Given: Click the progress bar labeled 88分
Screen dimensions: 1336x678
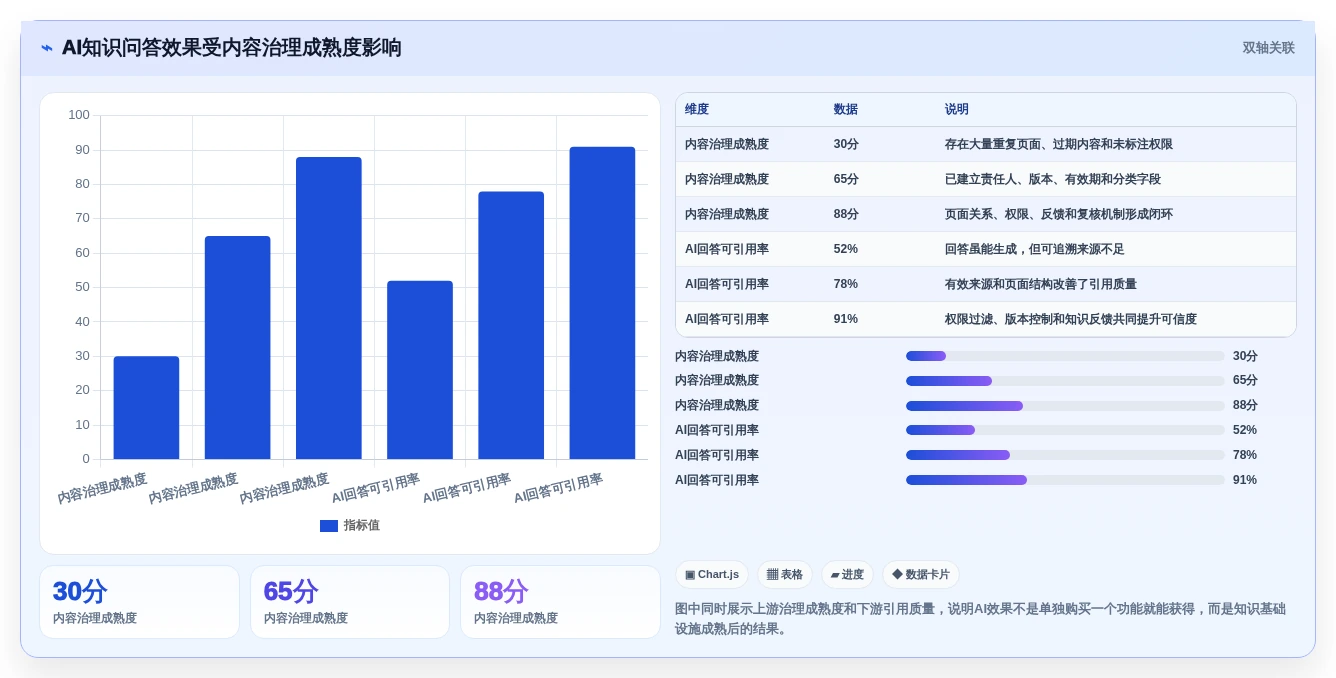Looking at the screenshot, I should 1065,406.
